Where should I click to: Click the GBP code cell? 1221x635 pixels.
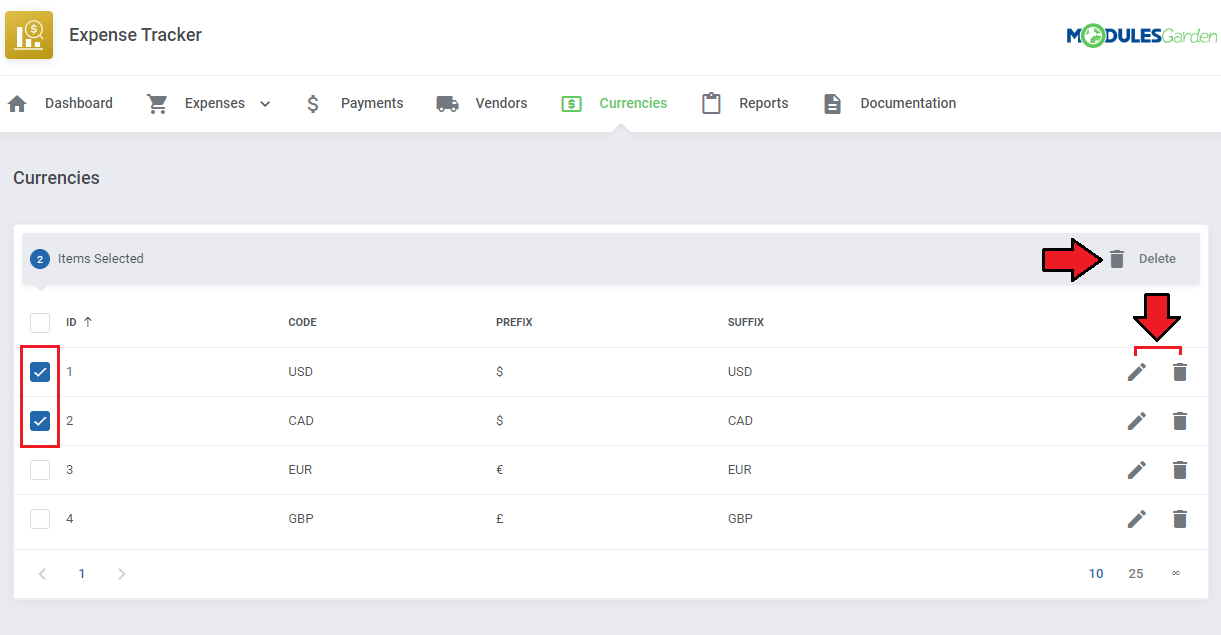point(301,519)
